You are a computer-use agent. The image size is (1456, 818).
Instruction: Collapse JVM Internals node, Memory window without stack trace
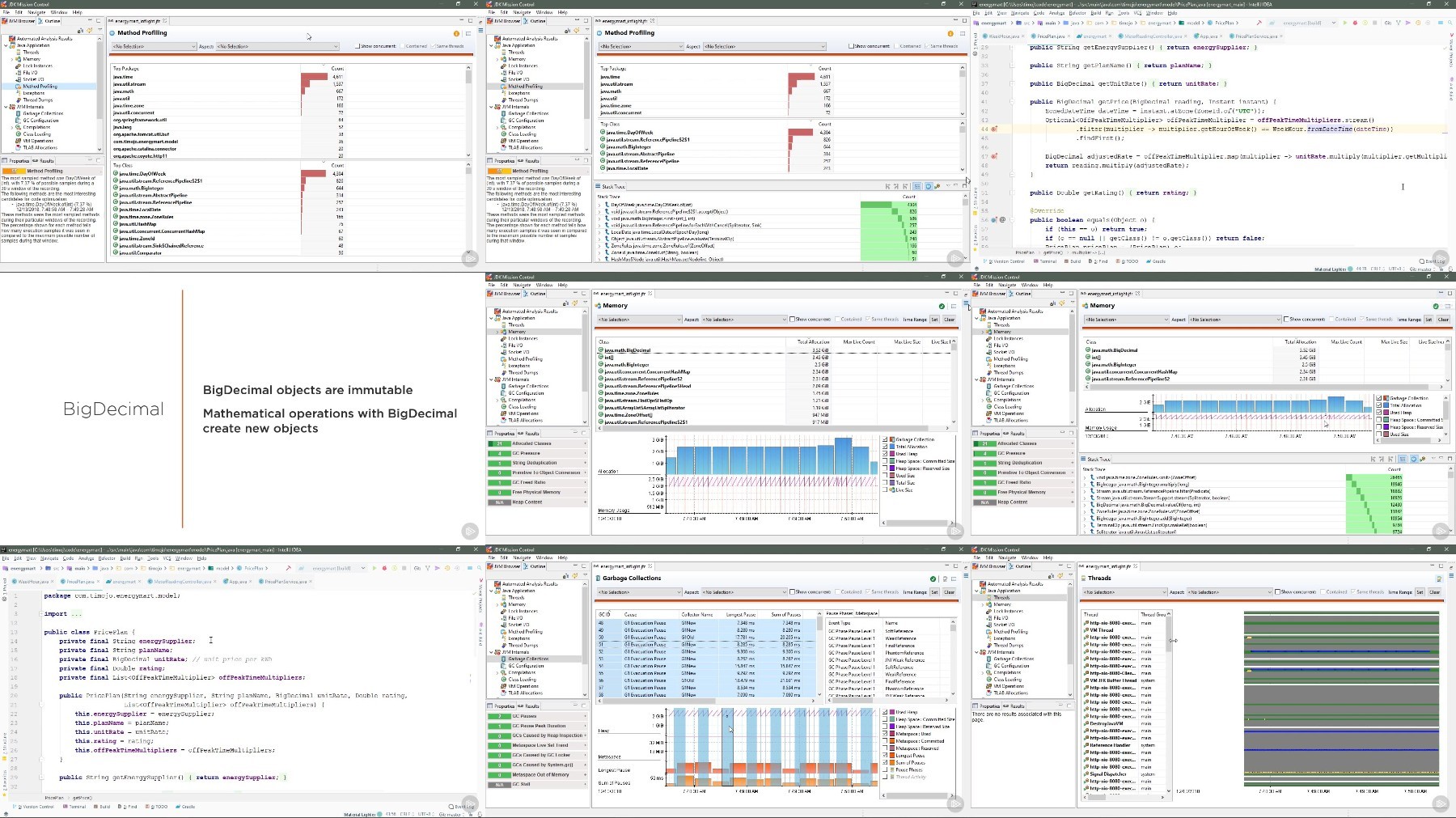[491, 379]
